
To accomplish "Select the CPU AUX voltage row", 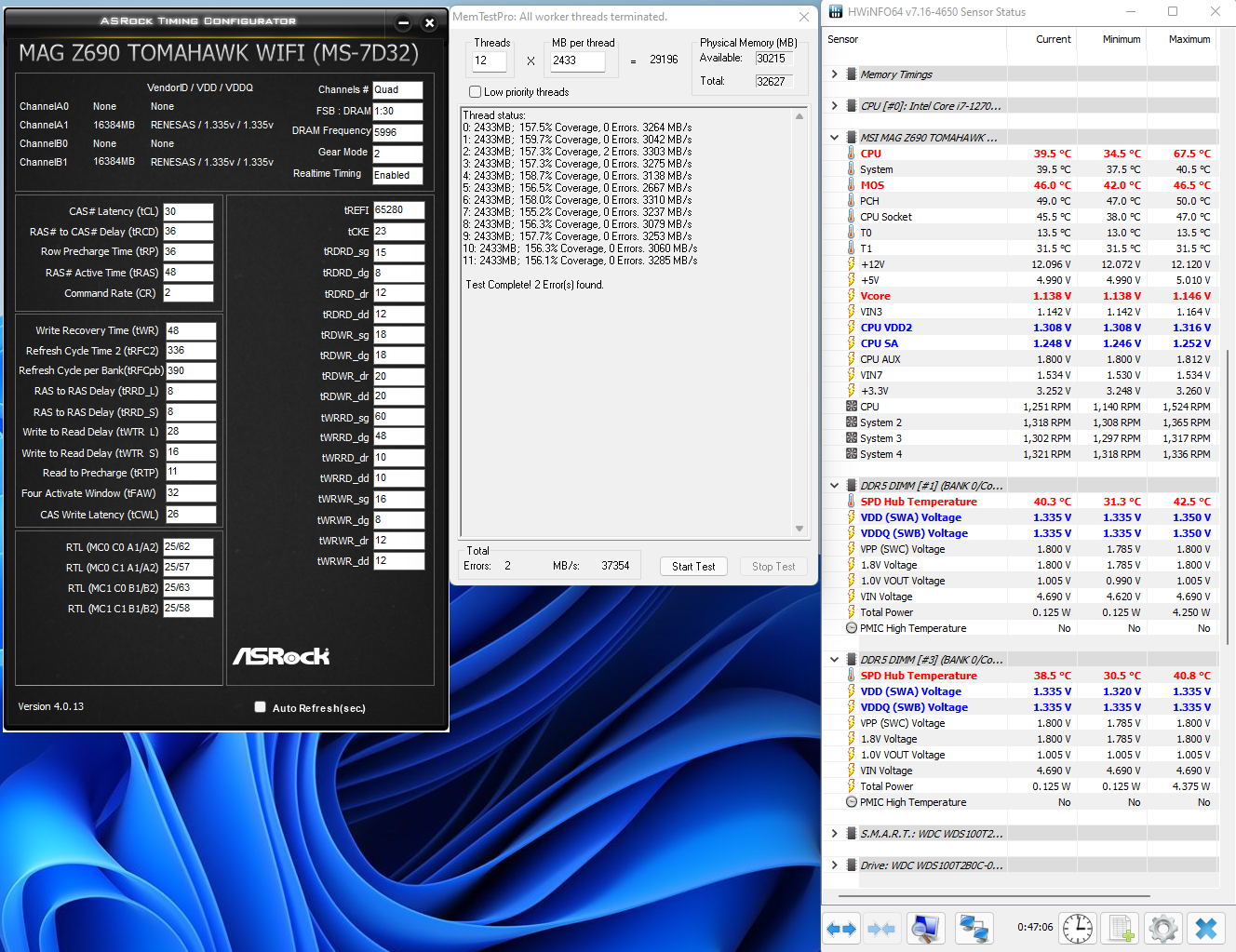I will click(x=1021, y=359).
